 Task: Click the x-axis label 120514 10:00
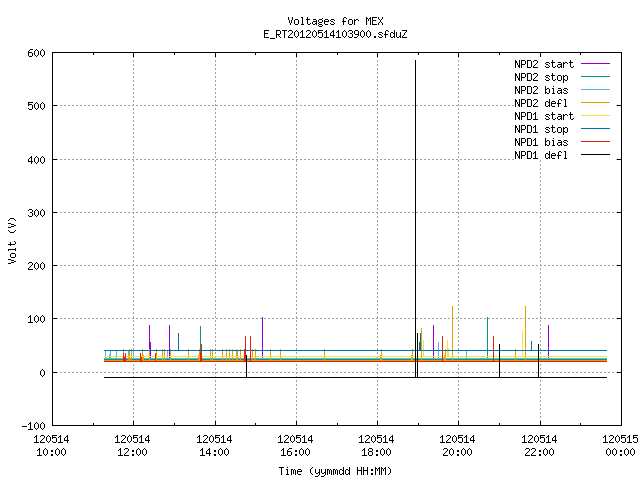(x=51, y=446)
